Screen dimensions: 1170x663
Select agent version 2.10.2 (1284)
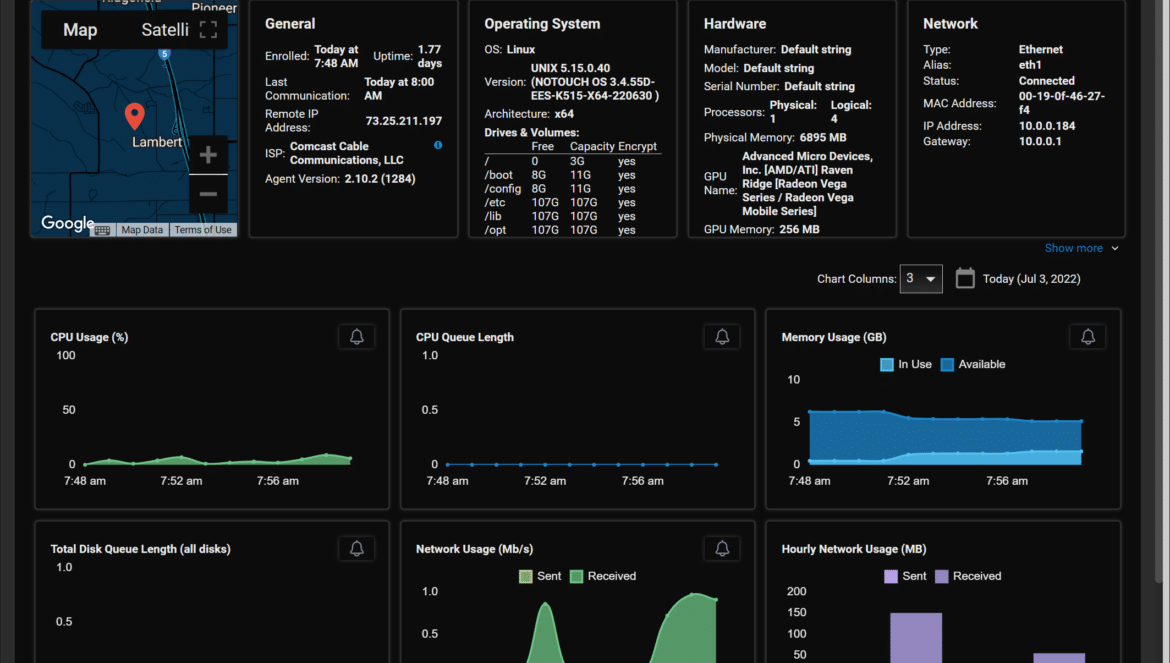pyautogui.click(x=380, y=179)
